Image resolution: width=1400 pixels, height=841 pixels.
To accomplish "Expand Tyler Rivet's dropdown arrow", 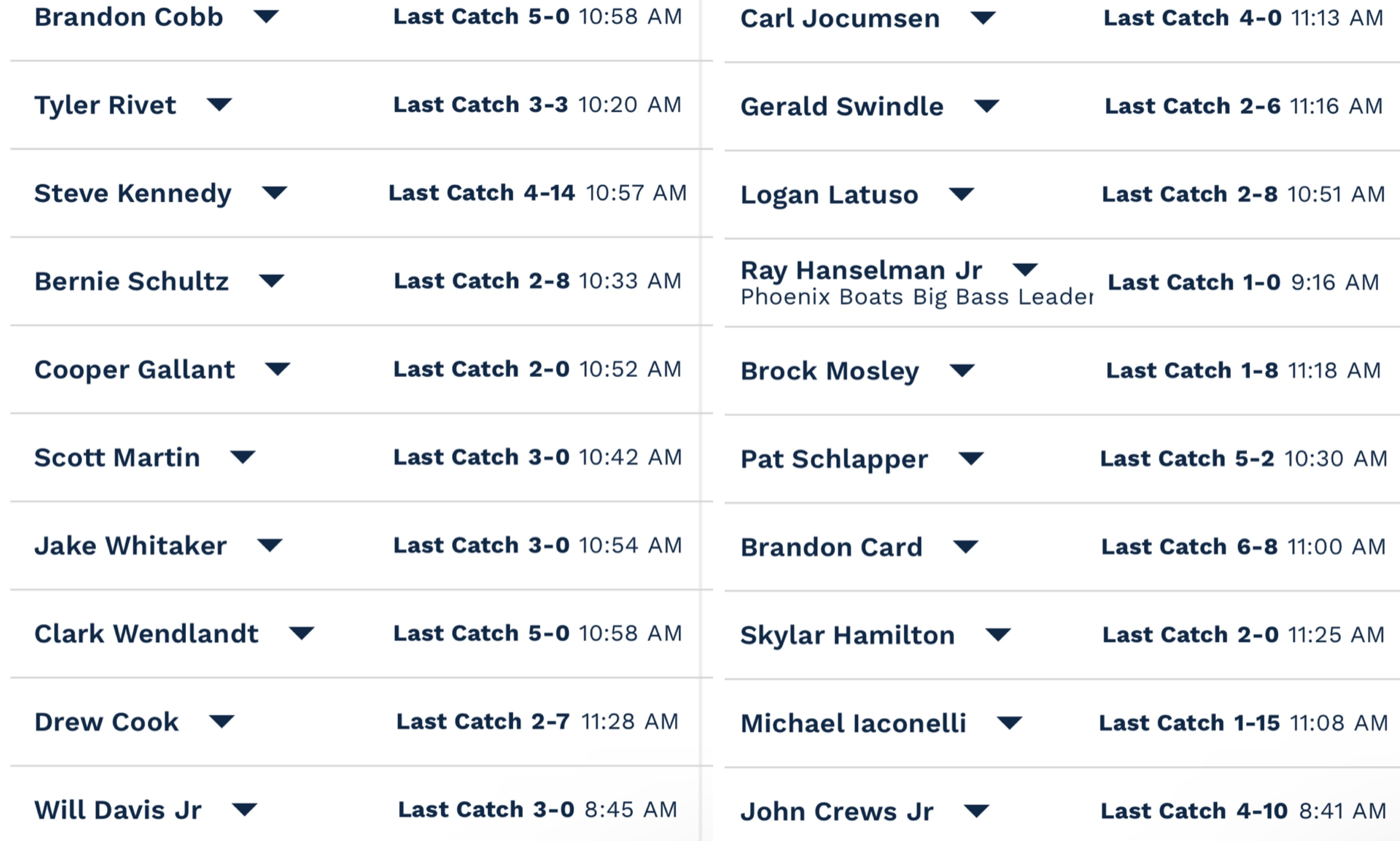I will pos(219,104).
